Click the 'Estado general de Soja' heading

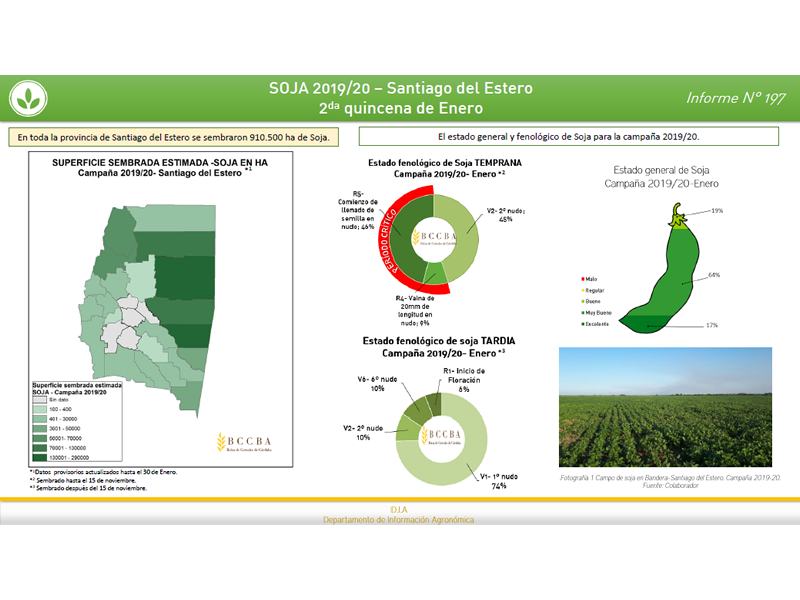point(661,170)
